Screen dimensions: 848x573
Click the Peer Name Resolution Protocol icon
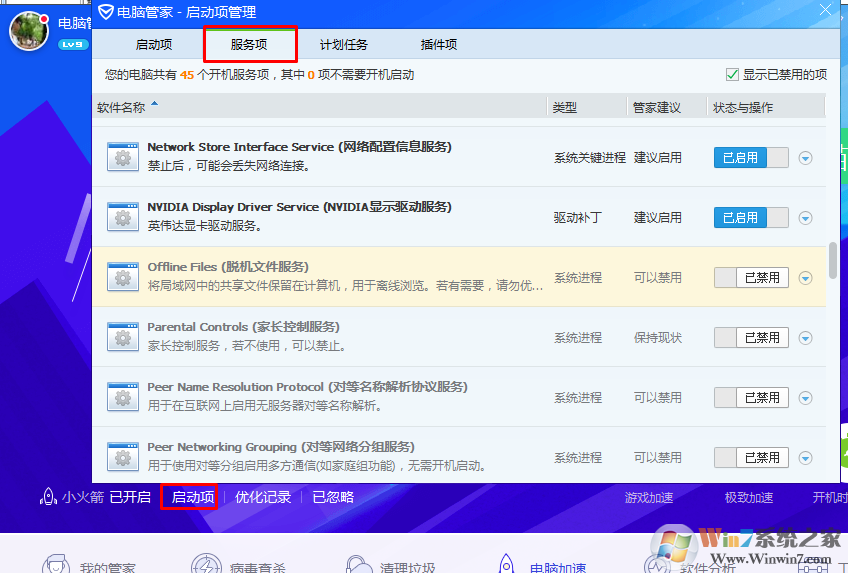point(123,397)
